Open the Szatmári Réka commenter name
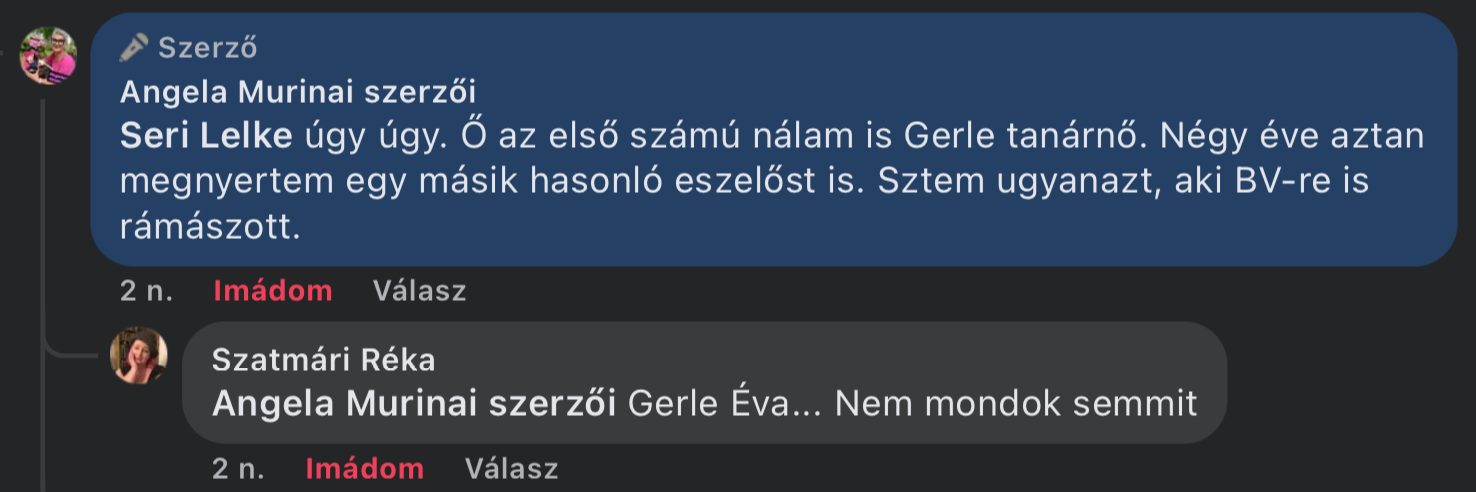Screen dimensions: 1476x492 pos(323,359)
